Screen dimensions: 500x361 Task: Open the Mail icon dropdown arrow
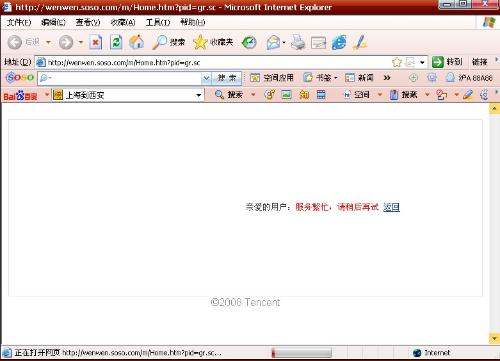pyautogui.click(x=284, y=42)
